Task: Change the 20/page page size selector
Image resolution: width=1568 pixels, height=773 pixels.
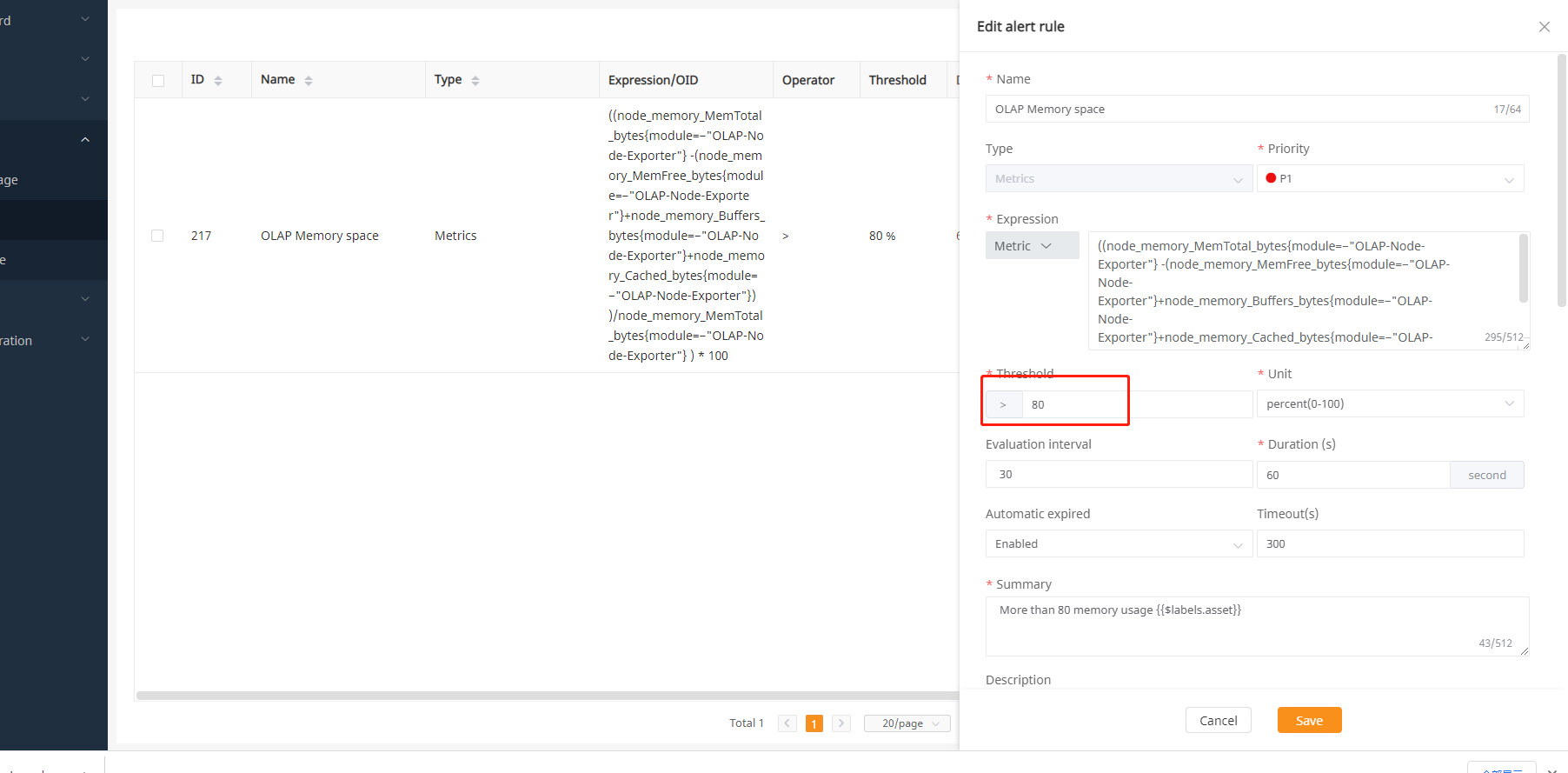Action: pos(907,723)
